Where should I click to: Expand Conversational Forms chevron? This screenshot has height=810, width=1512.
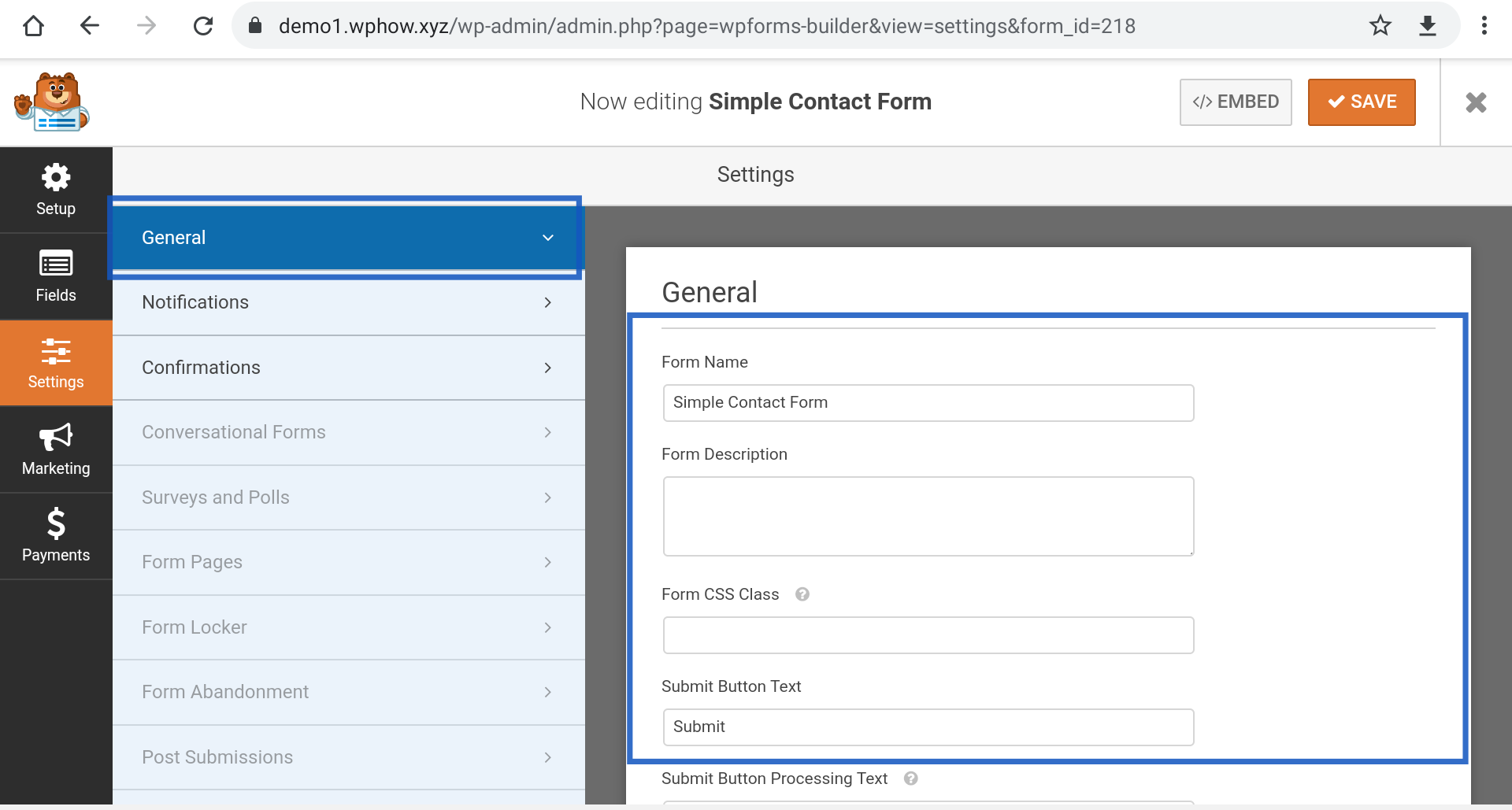coord(548,432)
